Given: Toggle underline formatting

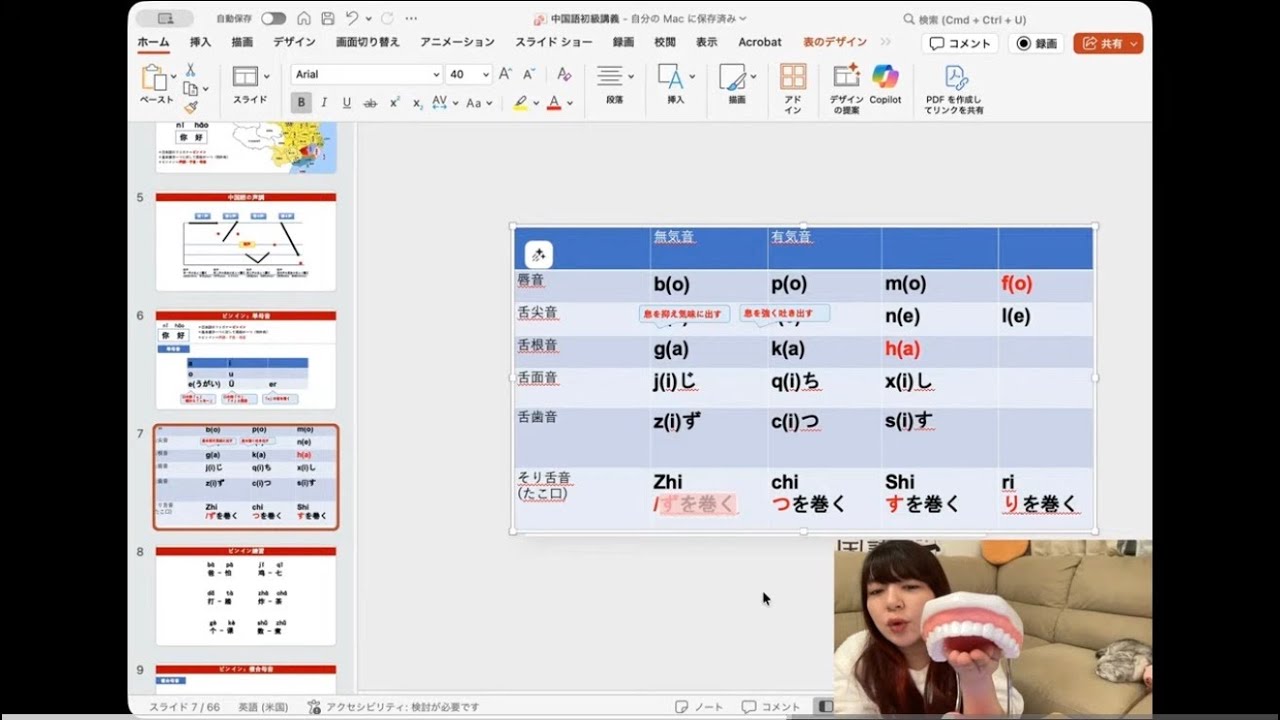Looking at the screenshot, I should pos(347,102).
